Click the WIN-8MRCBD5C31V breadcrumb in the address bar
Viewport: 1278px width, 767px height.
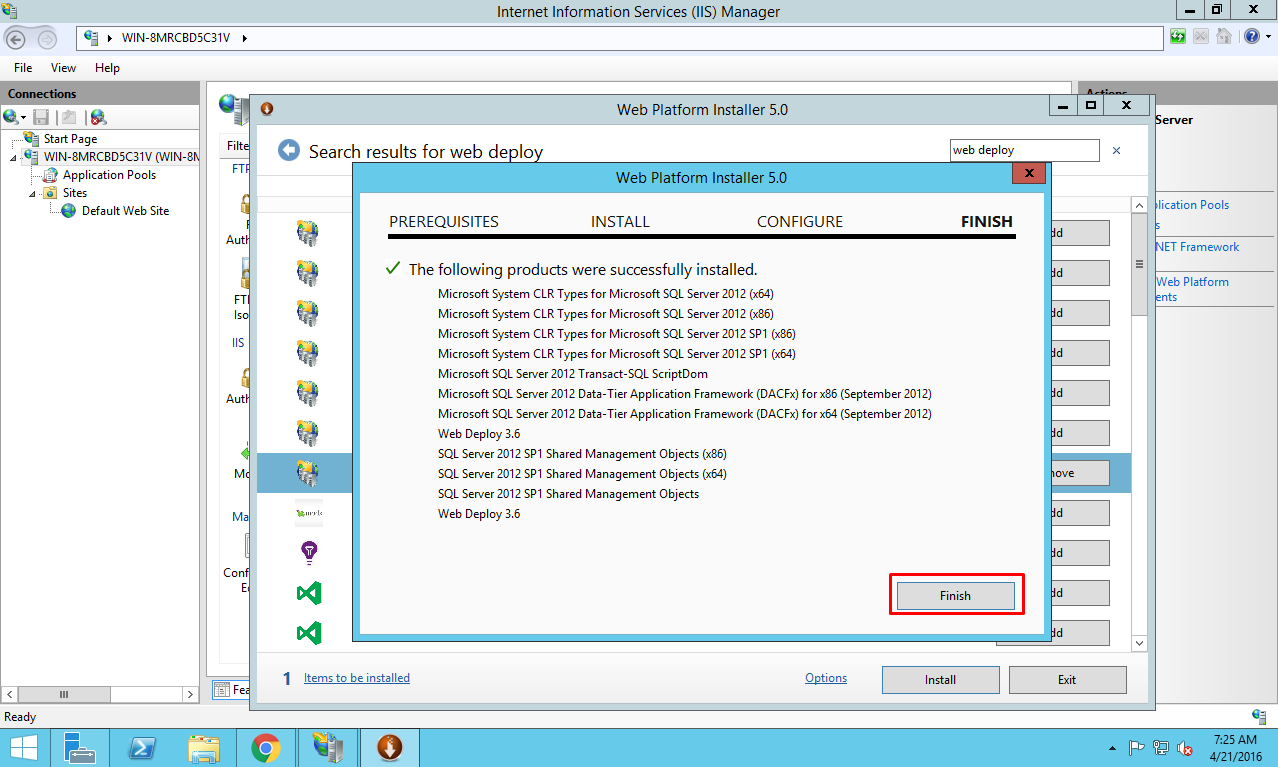tap(176, 38)
